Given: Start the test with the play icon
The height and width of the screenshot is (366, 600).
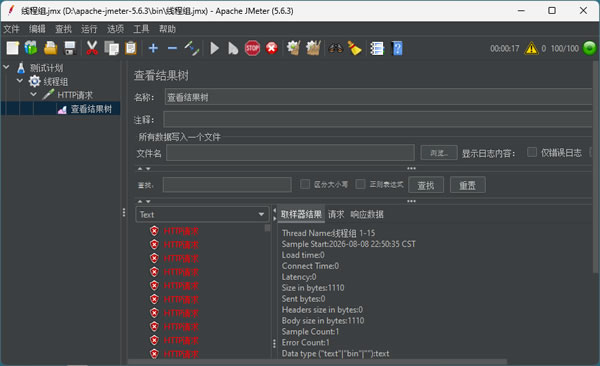Looking at the screenshot, I should 215,48.
